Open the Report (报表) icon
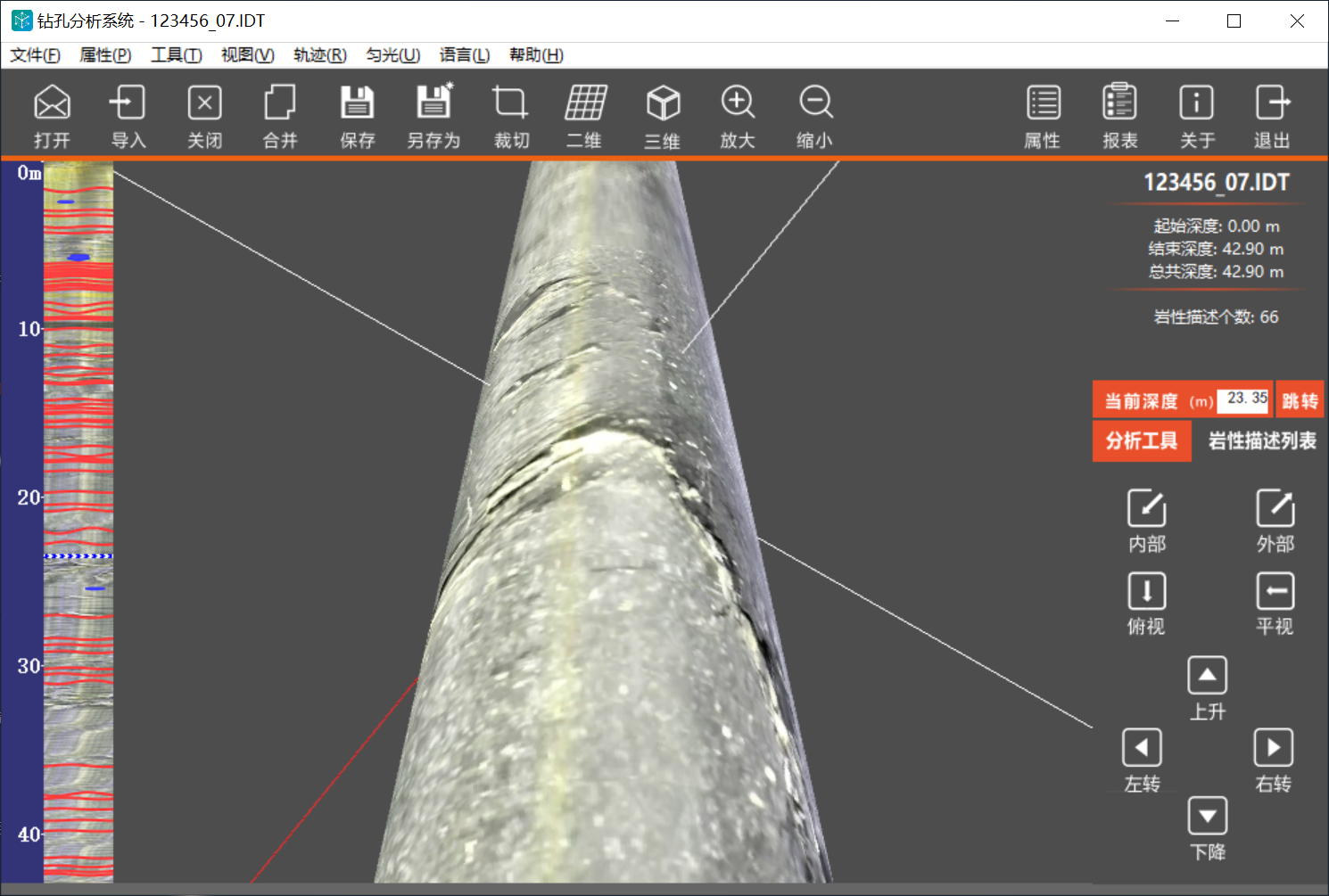1329x896 pixels. tap(1119, 103)
